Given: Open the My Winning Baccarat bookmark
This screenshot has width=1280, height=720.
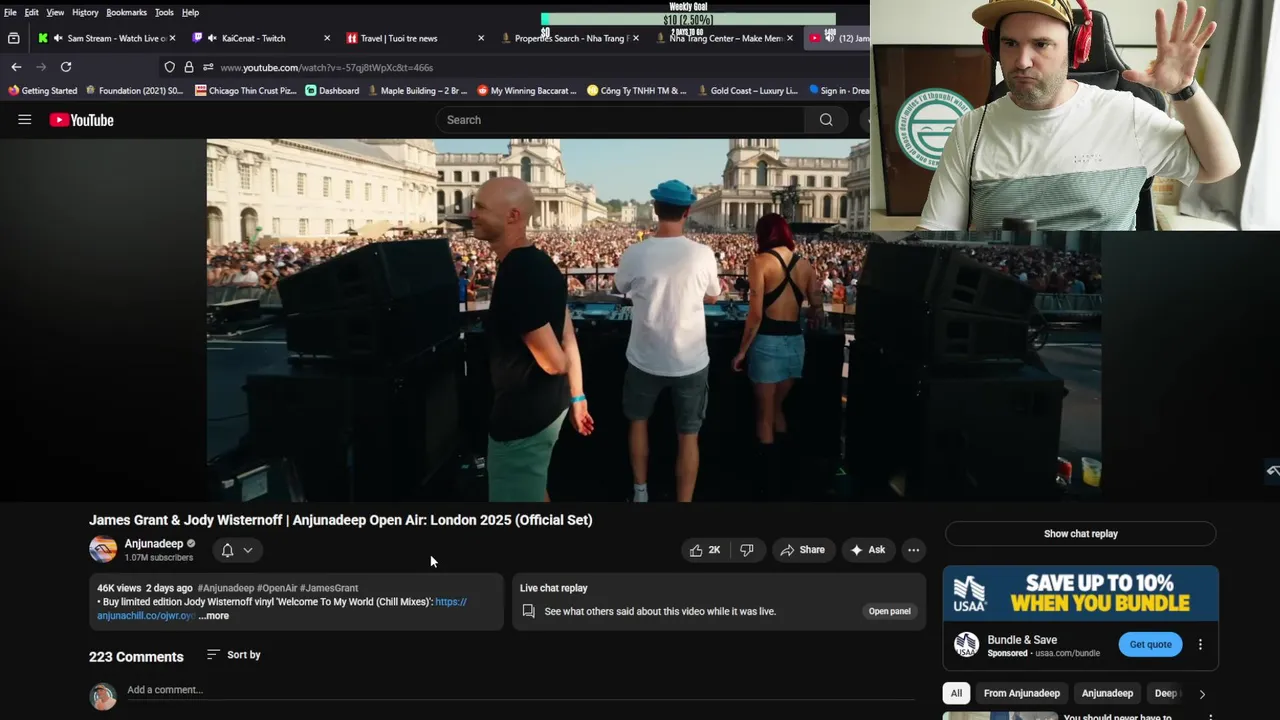Looking at the screenshot, I should (x=527, y=91).
